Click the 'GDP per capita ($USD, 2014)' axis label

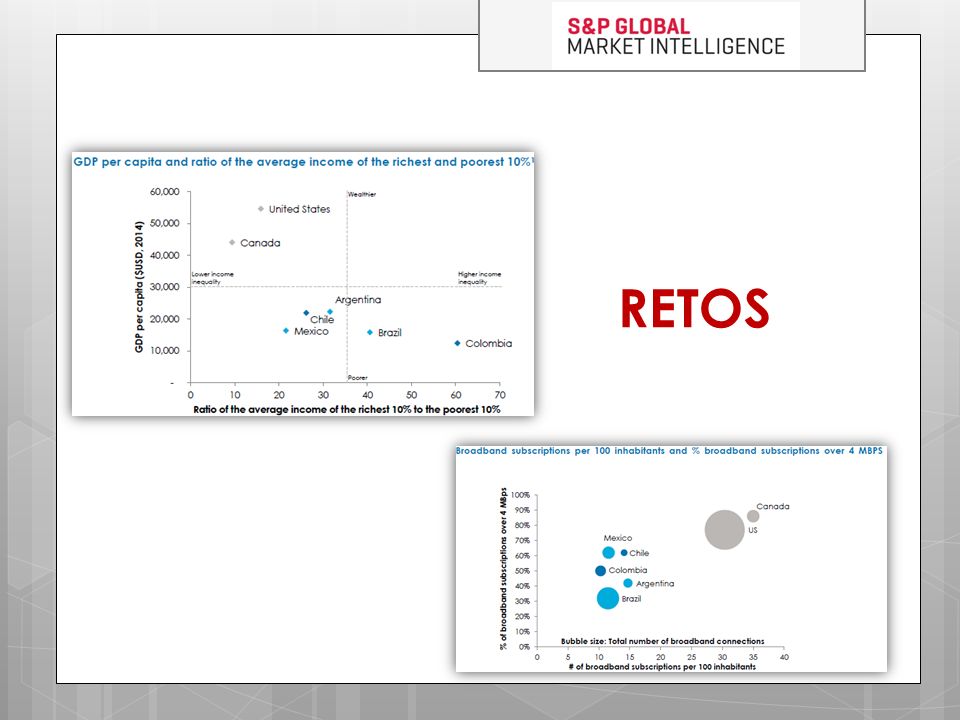139,287
